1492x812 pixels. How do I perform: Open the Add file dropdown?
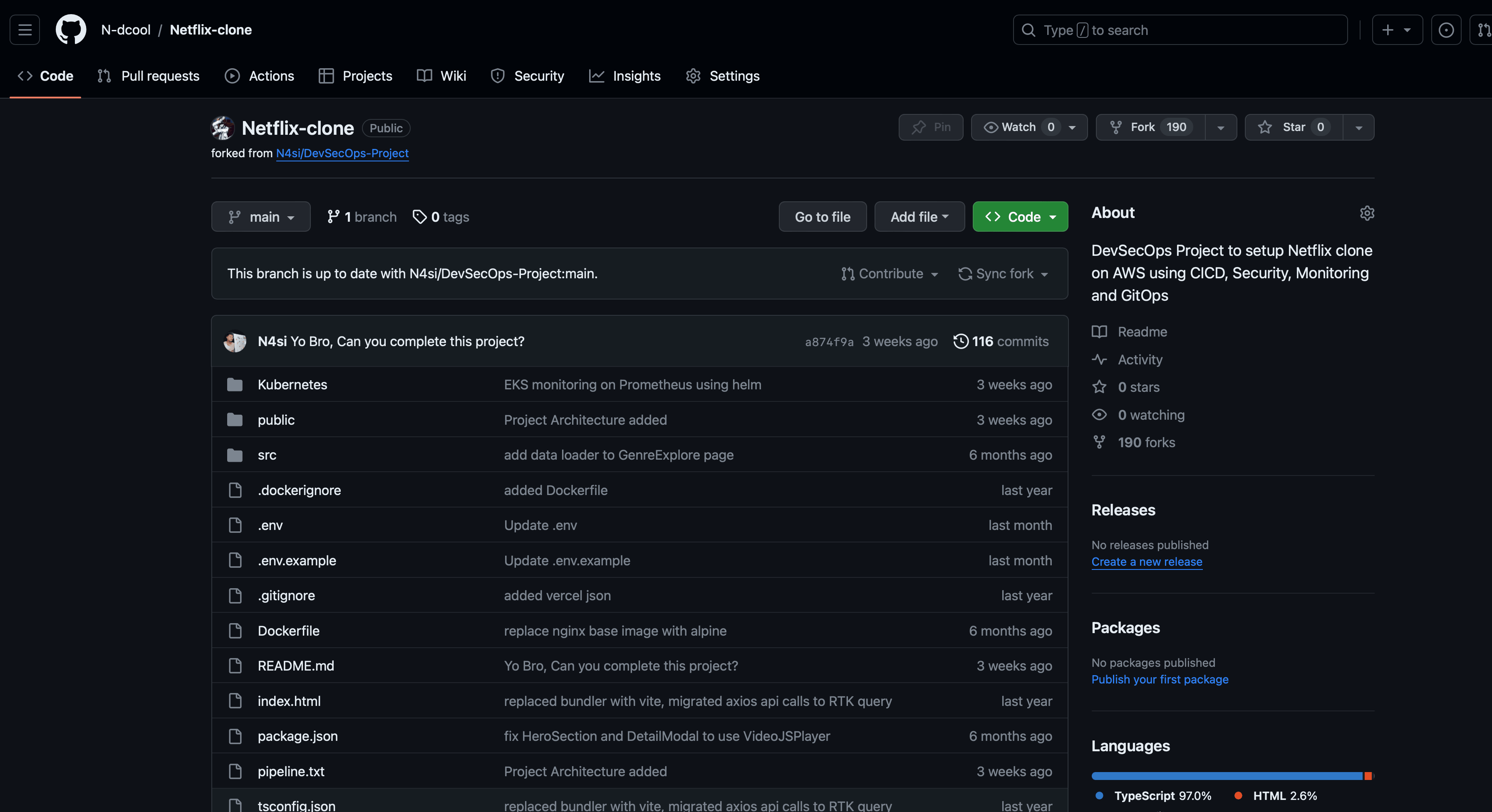tap(919, 217)
